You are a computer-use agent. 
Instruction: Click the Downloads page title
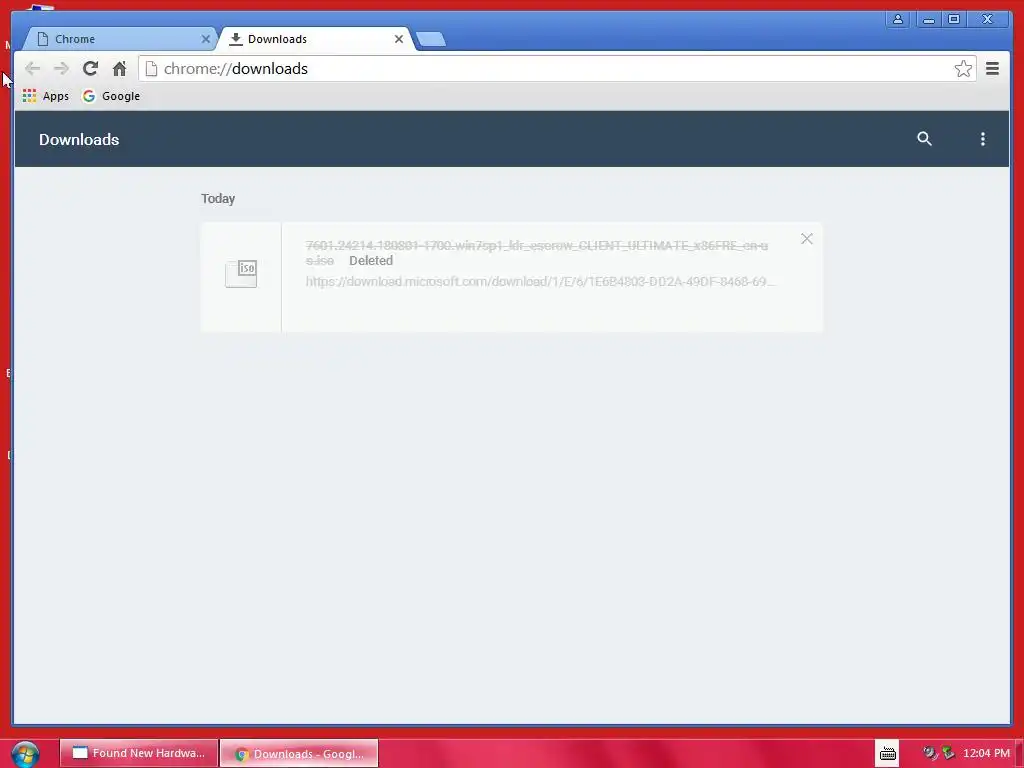pyautogui.click(x=79, y=139)
